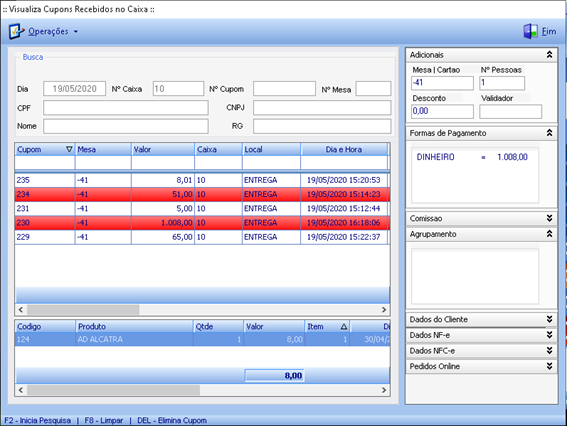Viewport: 567px width, 426px height.
Task: Click into the CNPJ field
Action: tap(322, 108)
